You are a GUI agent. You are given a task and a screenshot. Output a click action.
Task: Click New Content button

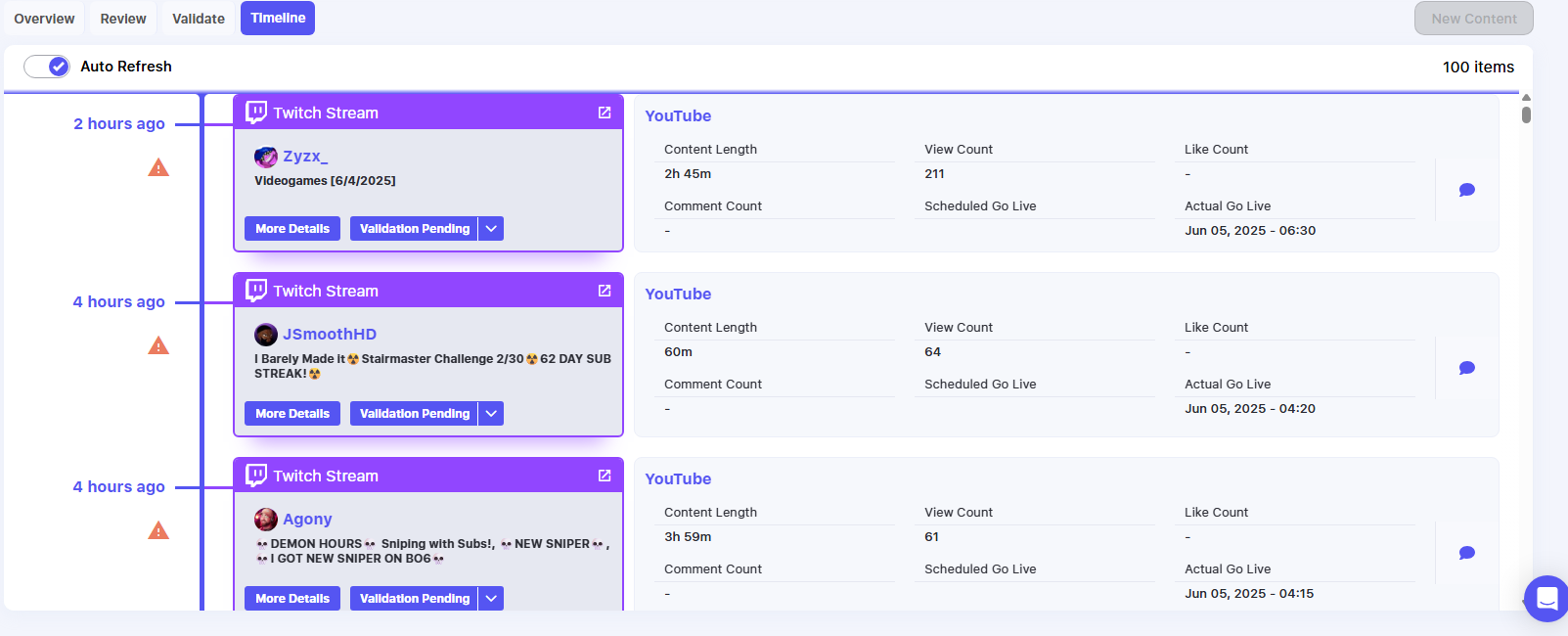(1474, 19)
